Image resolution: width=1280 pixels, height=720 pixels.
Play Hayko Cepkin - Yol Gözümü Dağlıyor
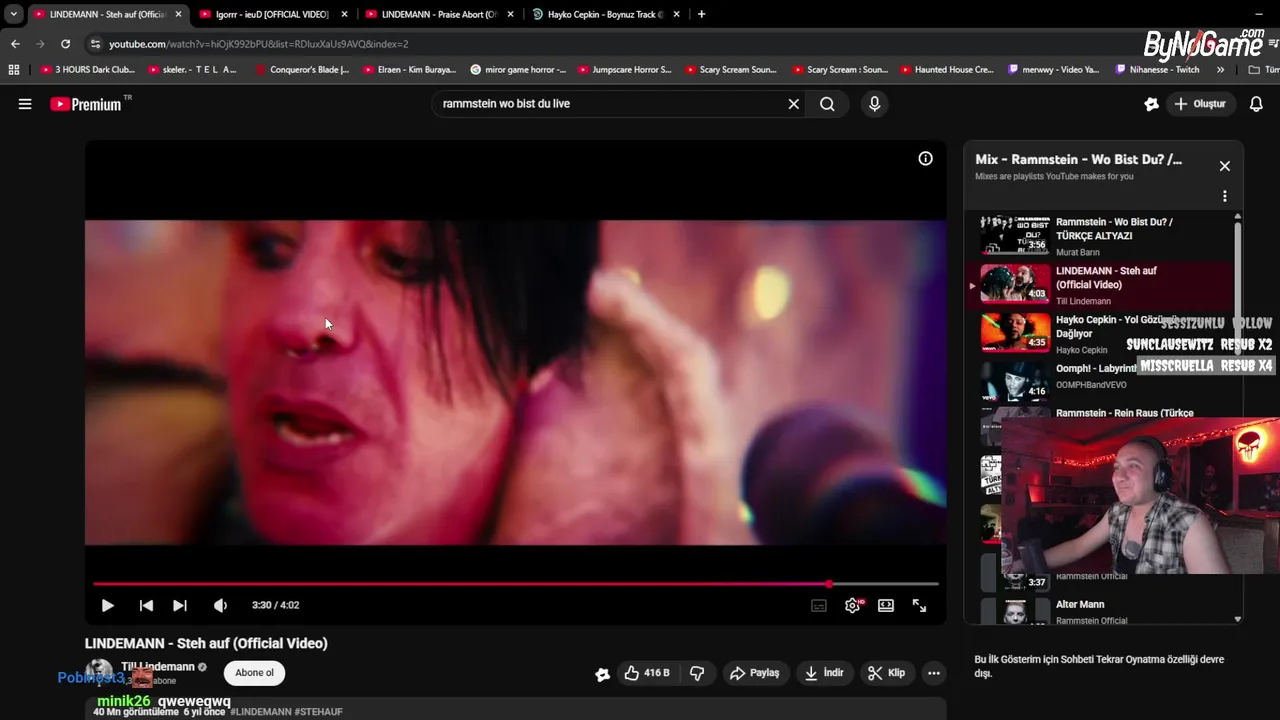tap(1100, 334)
